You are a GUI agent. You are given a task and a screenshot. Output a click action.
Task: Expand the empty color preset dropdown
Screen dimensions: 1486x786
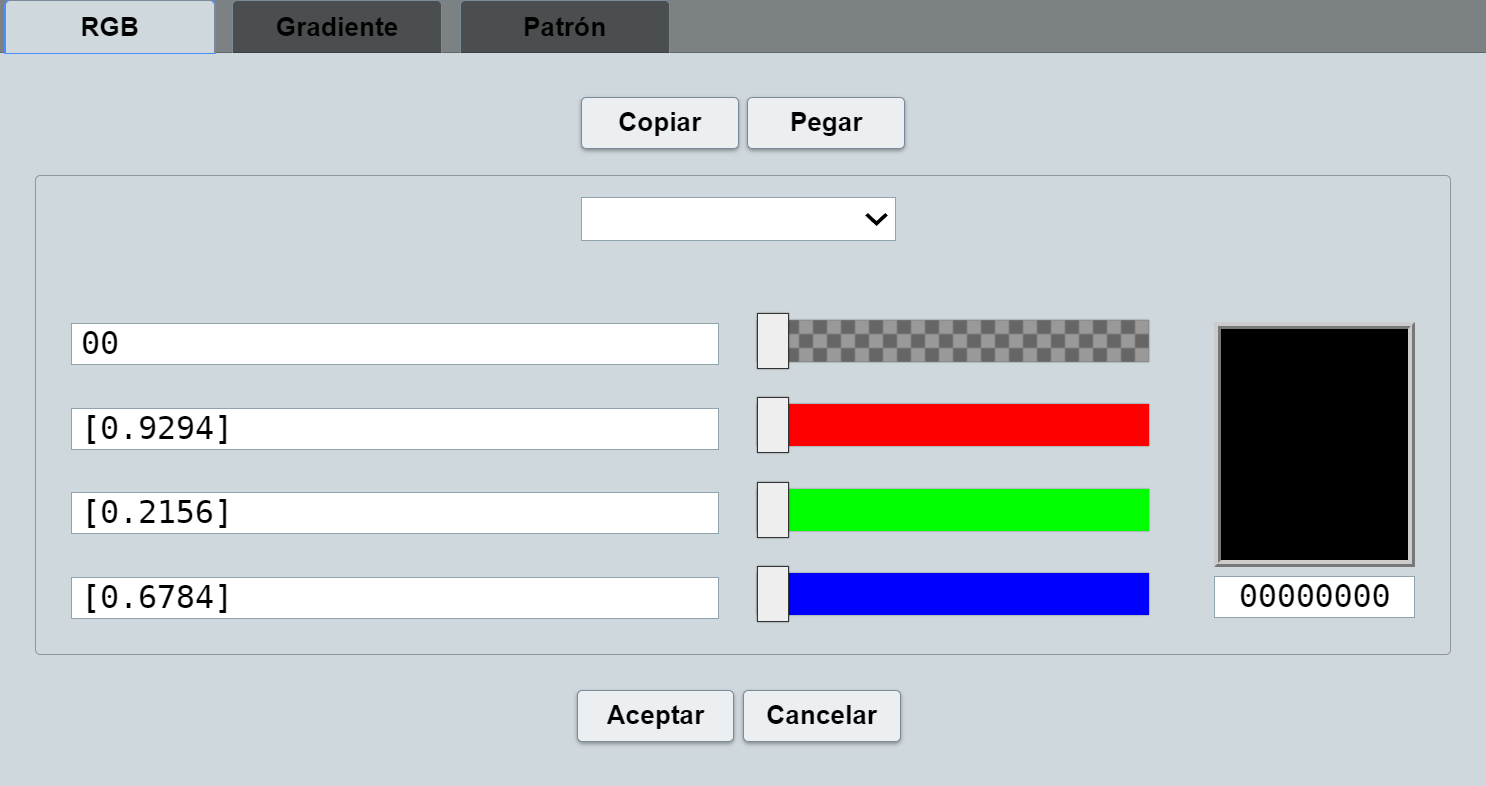(738, 219)
